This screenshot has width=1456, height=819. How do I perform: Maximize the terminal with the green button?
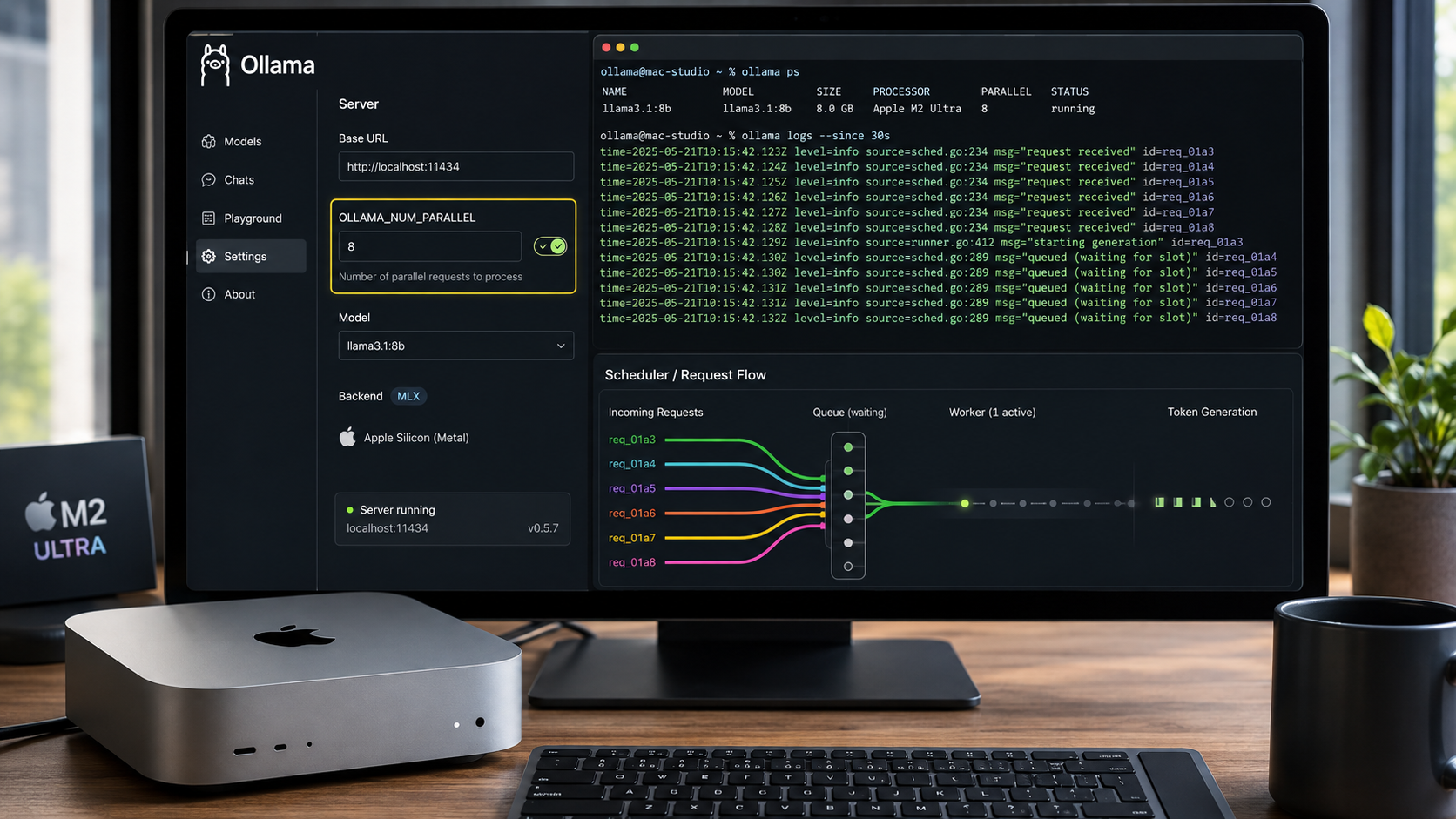pyautogui.click(x=635, y=48)
